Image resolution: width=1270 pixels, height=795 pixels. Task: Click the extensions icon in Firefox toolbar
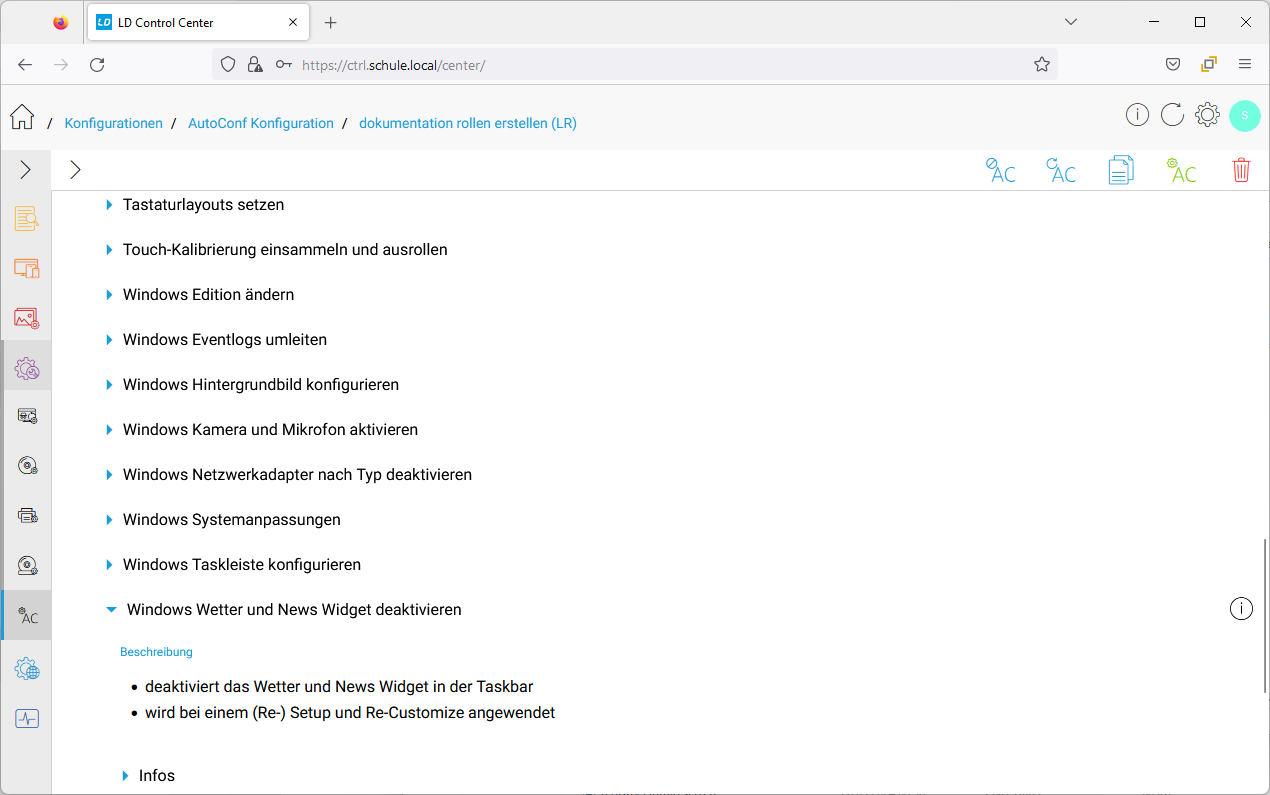point(1209,64)
